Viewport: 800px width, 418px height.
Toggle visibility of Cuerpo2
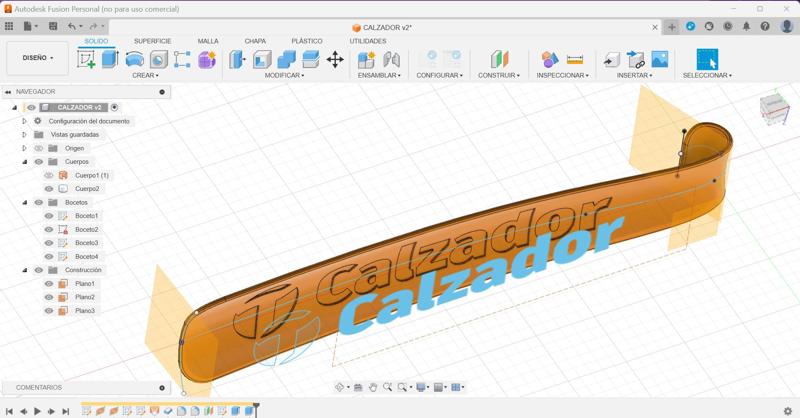coord(48,189)
